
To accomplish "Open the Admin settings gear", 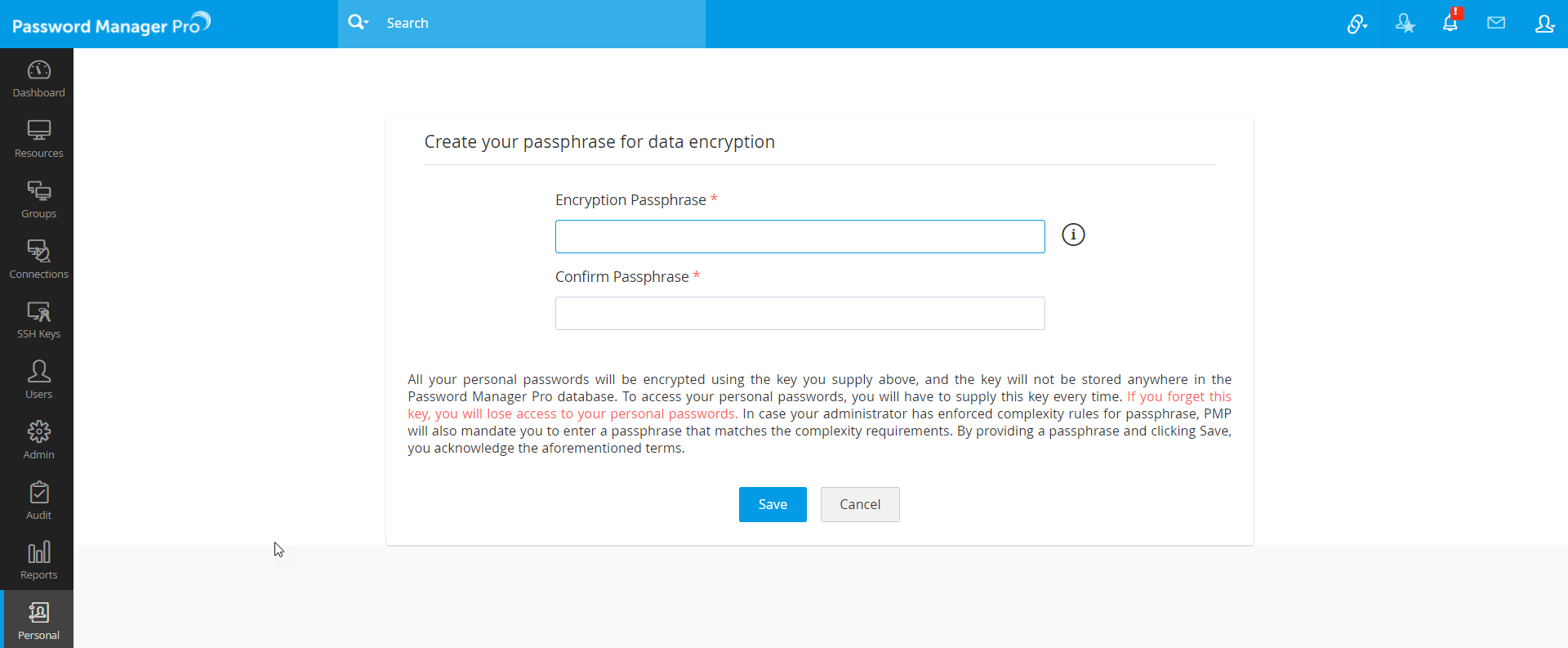I will coord(38,440).
